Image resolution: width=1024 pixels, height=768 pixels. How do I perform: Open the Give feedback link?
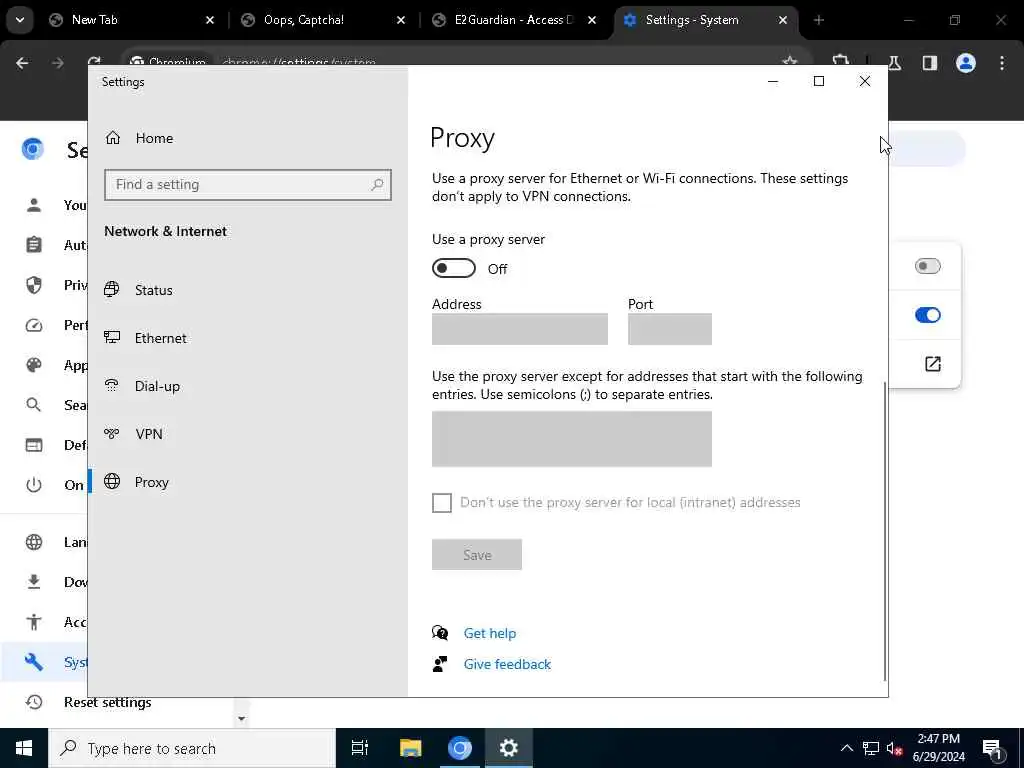click(x=507, y=664)
